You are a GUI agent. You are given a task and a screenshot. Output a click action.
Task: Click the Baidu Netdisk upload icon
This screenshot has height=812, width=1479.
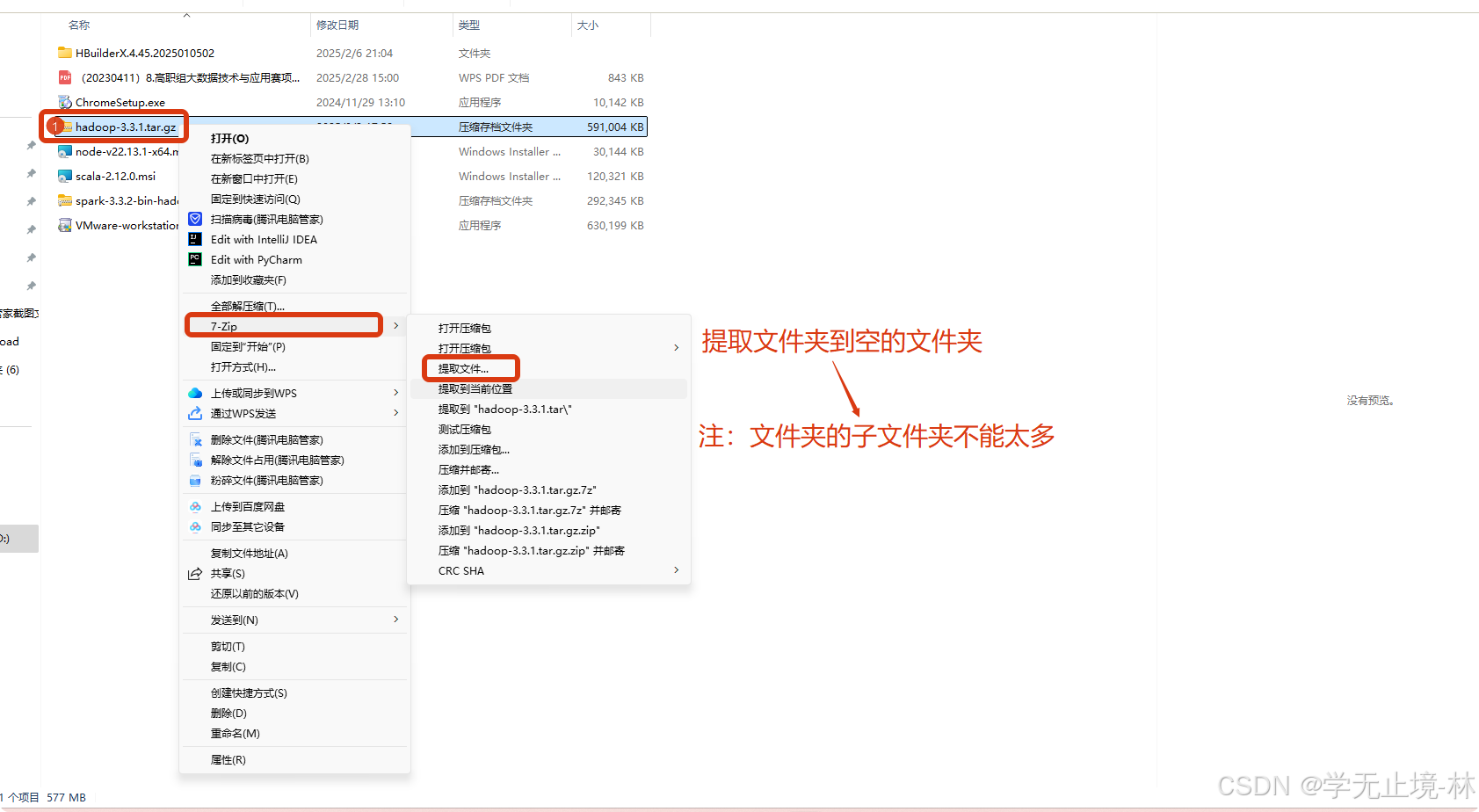tap(195, 506)
